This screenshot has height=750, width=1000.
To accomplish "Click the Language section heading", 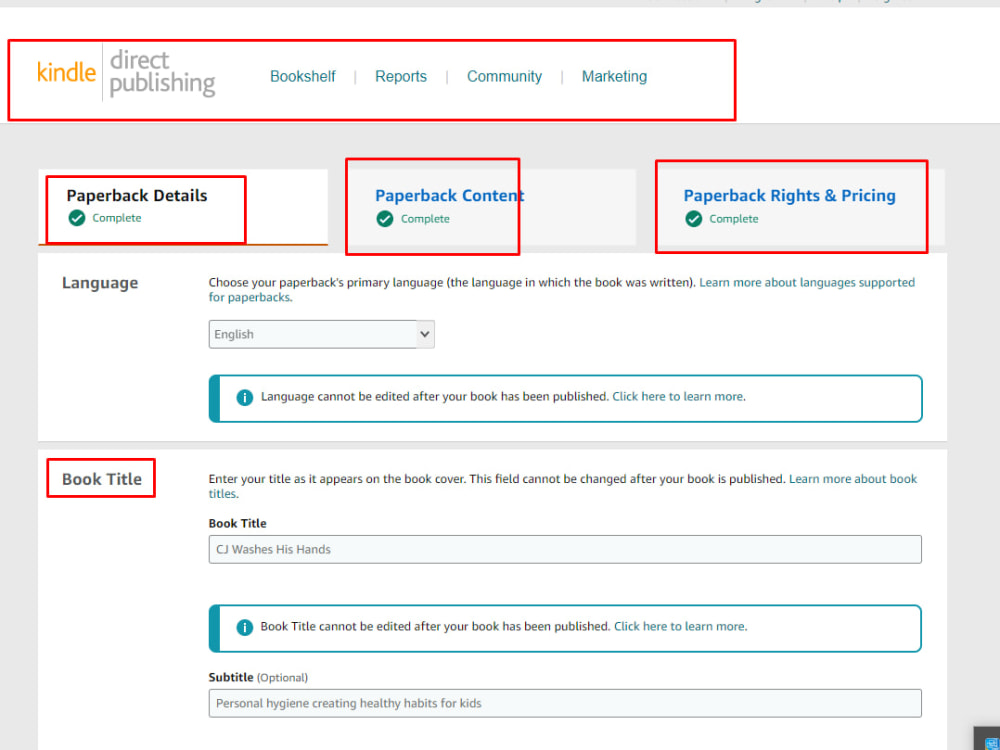I will pos(99,283).
